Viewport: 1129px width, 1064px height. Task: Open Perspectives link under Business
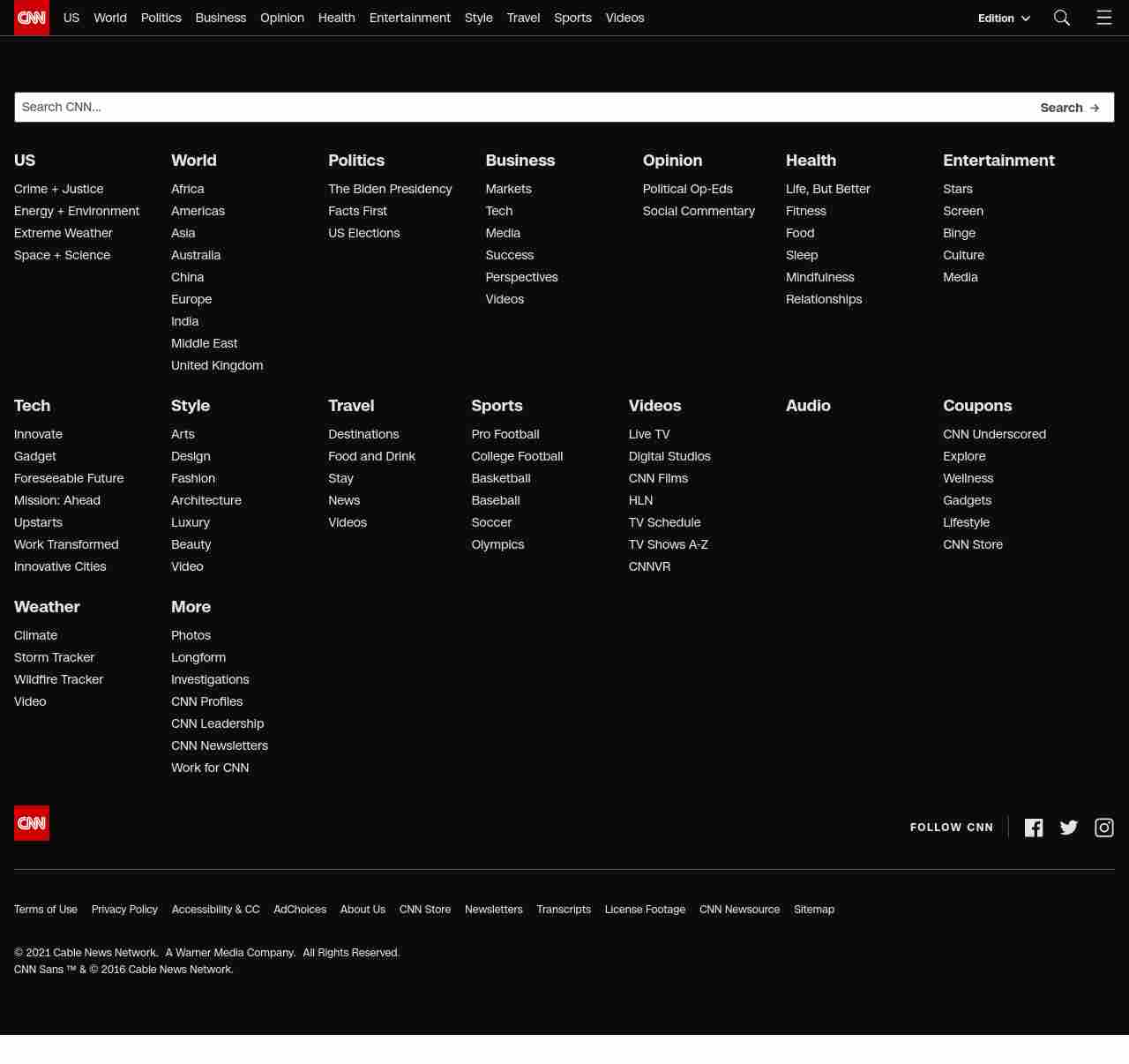[x=521, y=277]
